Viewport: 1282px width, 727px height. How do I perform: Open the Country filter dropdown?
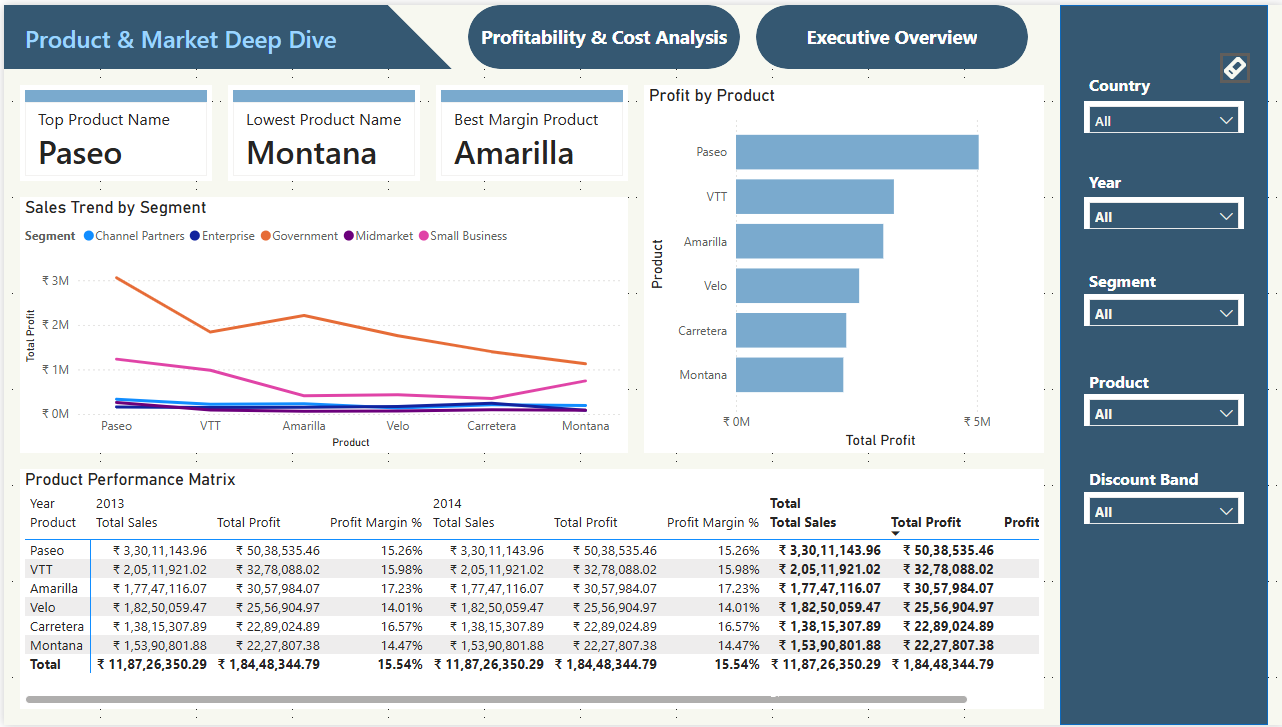point(1164,121)
